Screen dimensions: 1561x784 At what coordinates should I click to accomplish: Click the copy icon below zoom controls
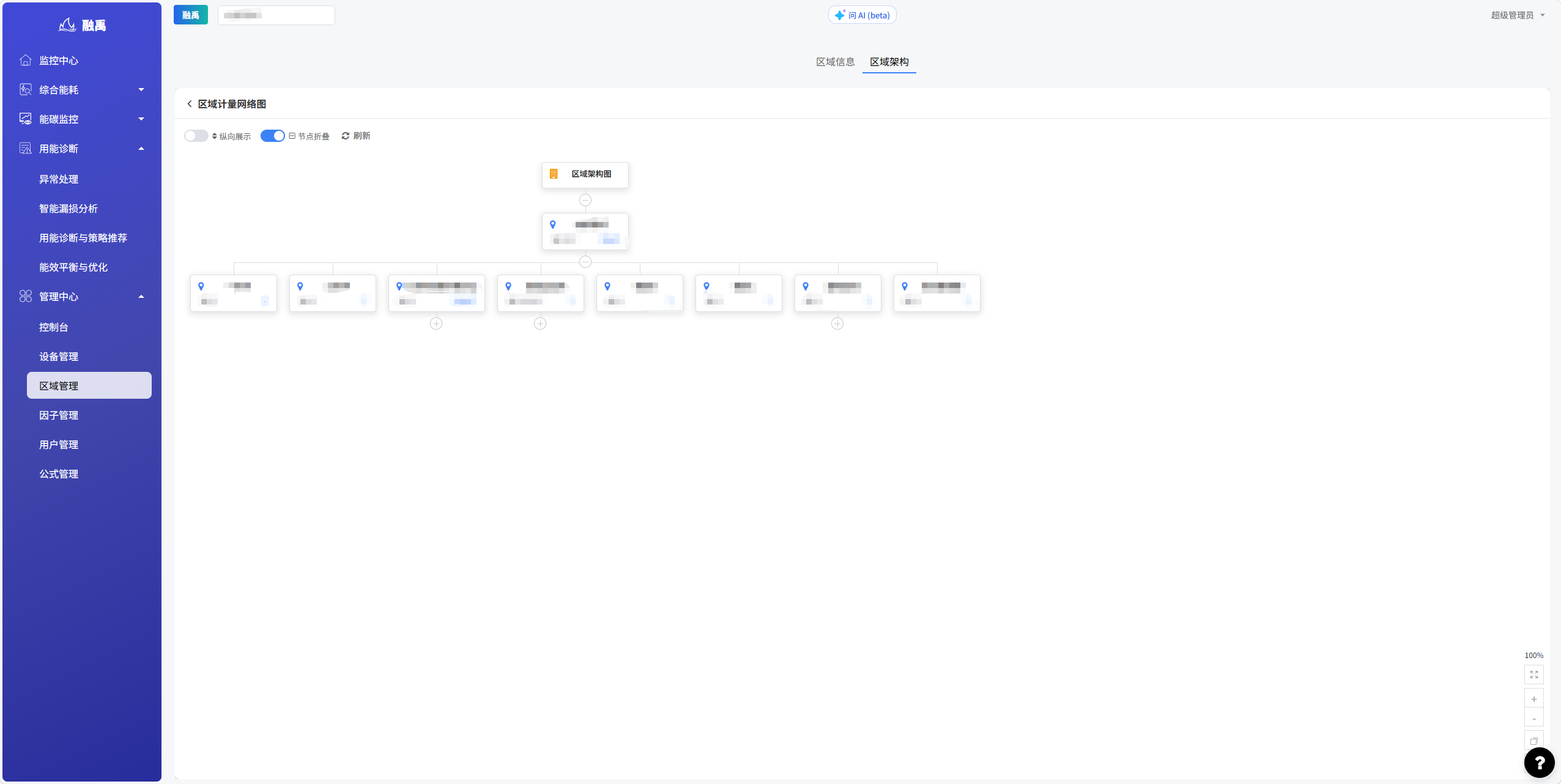pos(1533,741)
